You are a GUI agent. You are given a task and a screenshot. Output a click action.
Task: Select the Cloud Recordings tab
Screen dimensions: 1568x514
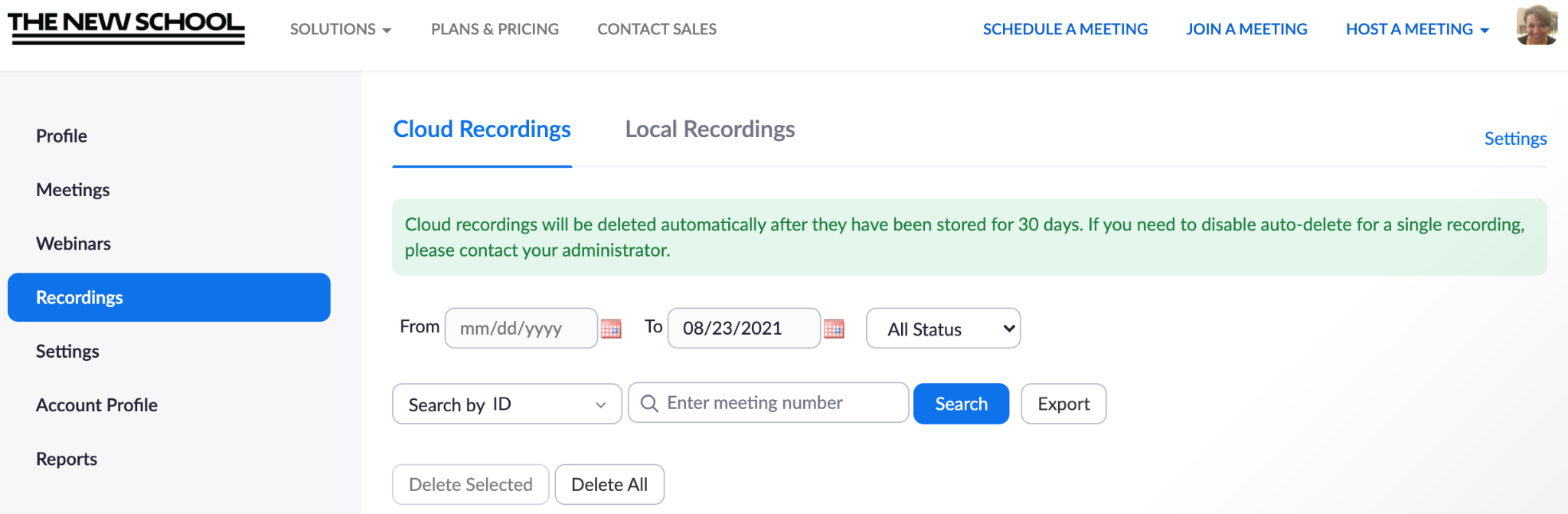click(482, 129)
